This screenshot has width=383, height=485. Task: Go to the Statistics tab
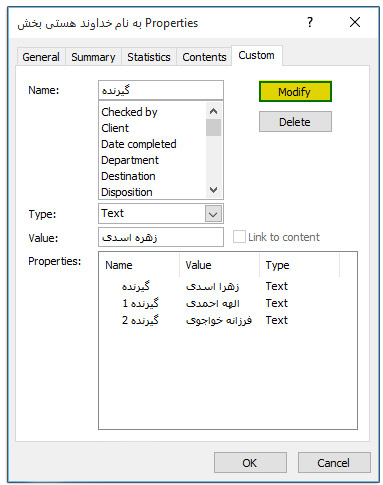pyautogui.click(x=149, y=57)
